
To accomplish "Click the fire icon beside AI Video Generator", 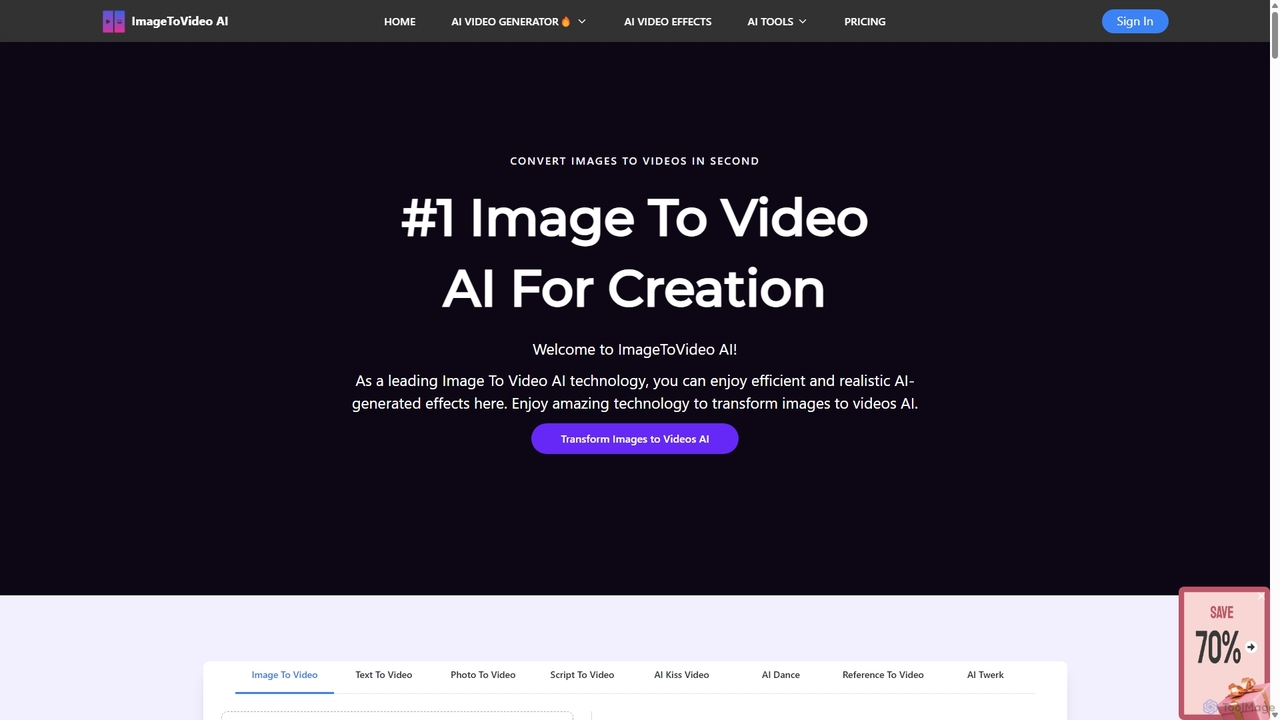I will click(566, 21).
